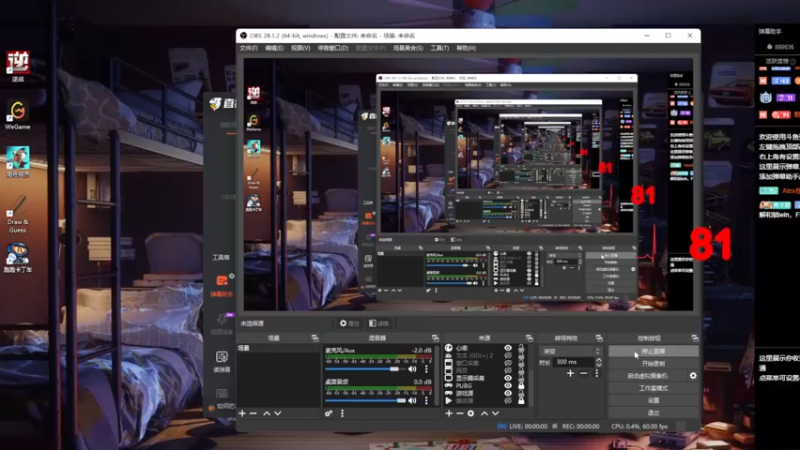
Task: Open 视图(V) menu
Action: (x=301, y=48)
